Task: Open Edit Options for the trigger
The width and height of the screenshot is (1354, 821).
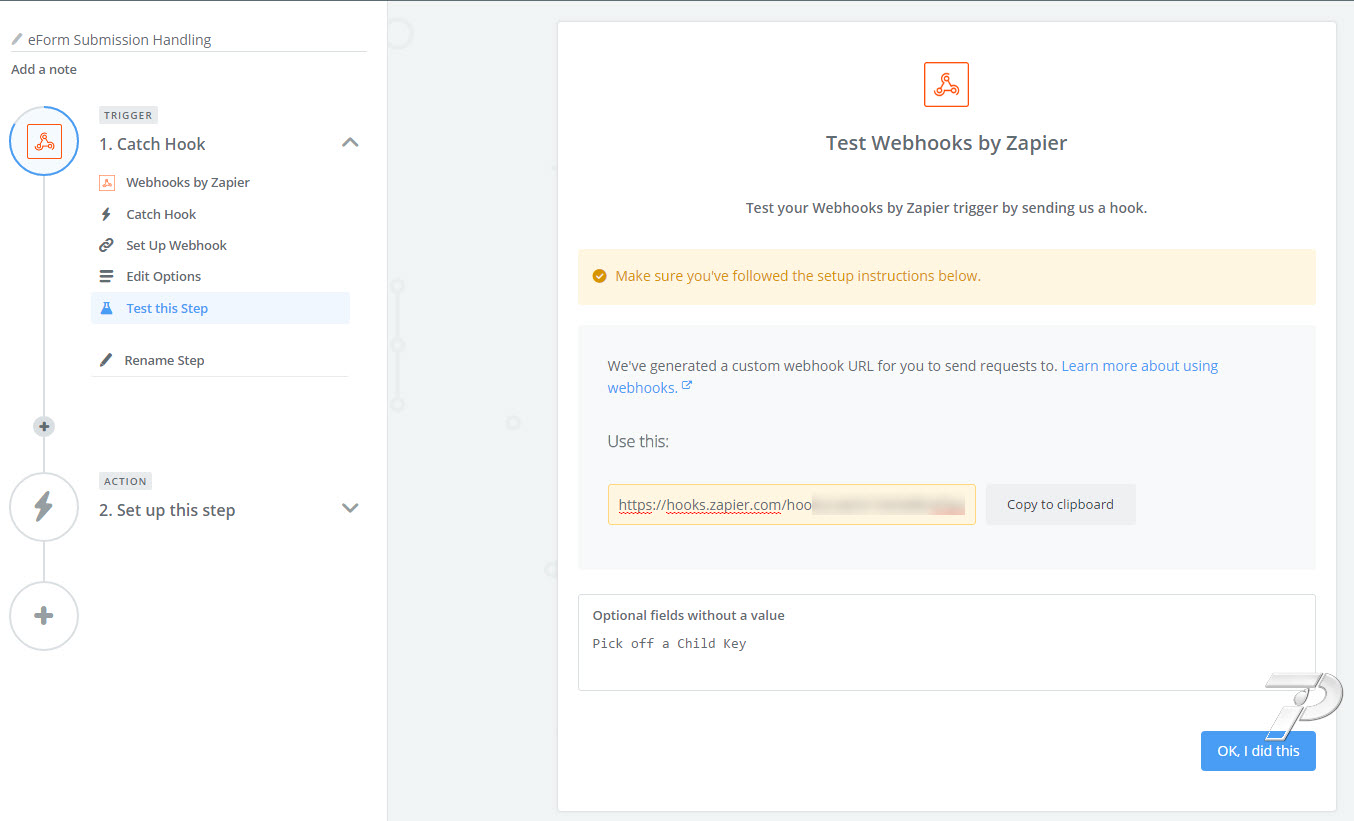Action: 163,276
